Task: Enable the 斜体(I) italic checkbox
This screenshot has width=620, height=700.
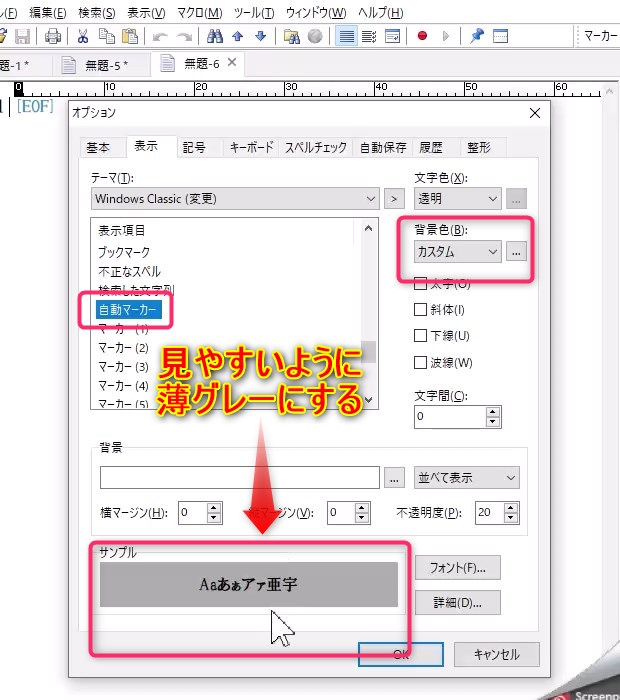Action: (x=420, y=309)
